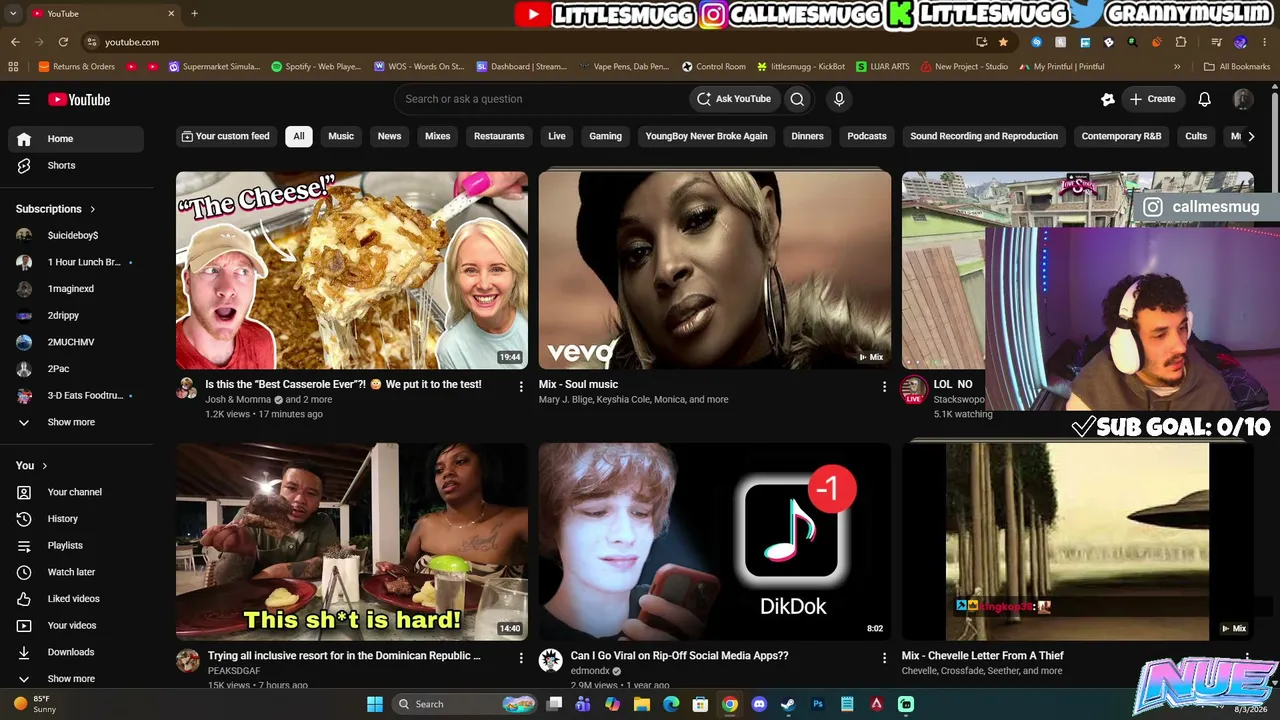Expand the You section
The height and width of the screenshot is (720, 1280).
[x=32, y=465]
